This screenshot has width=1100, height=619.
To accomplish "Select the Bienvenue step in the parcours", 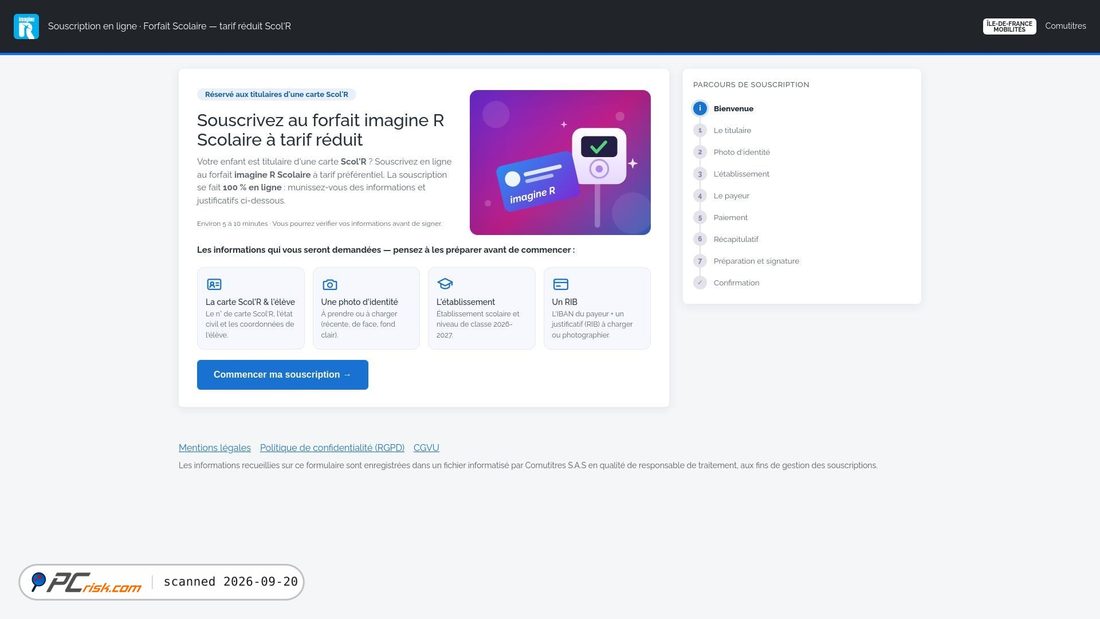I will (733, 109).
